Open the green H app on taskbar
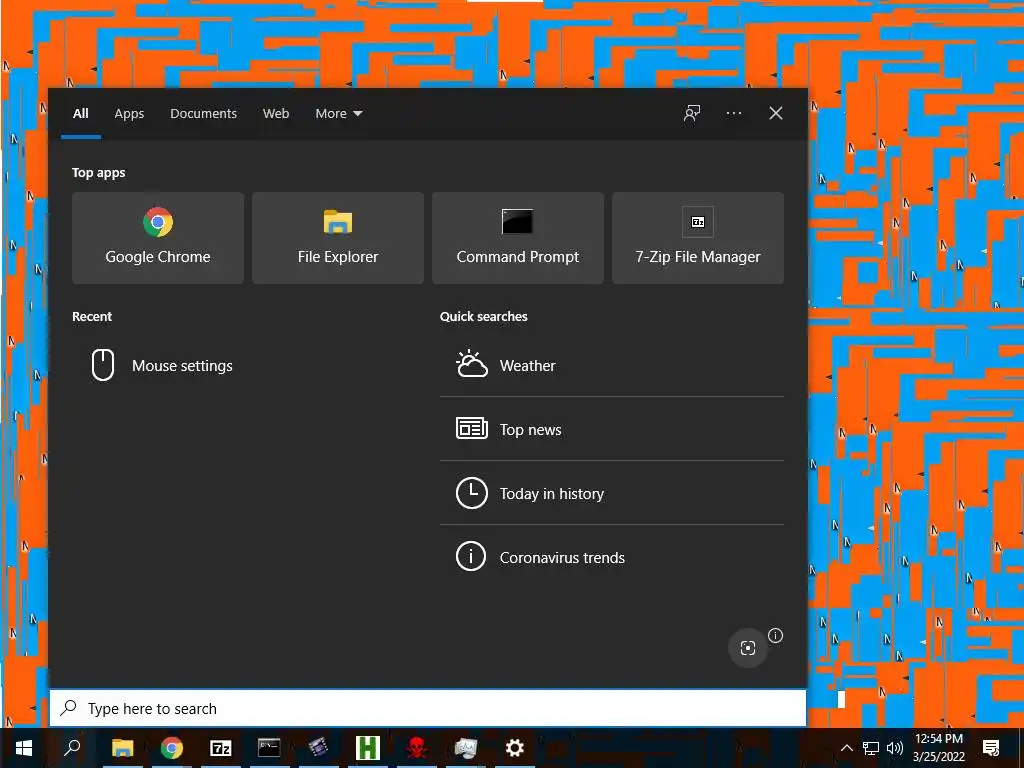 tap(368, 748)
